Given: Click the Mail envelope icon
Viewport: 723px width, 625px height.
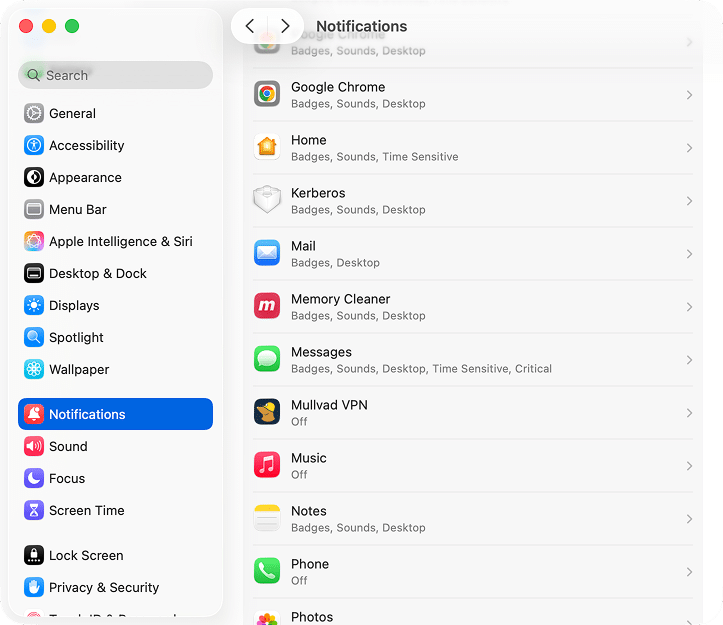Looking at the screenshot, I should (267, 253).
